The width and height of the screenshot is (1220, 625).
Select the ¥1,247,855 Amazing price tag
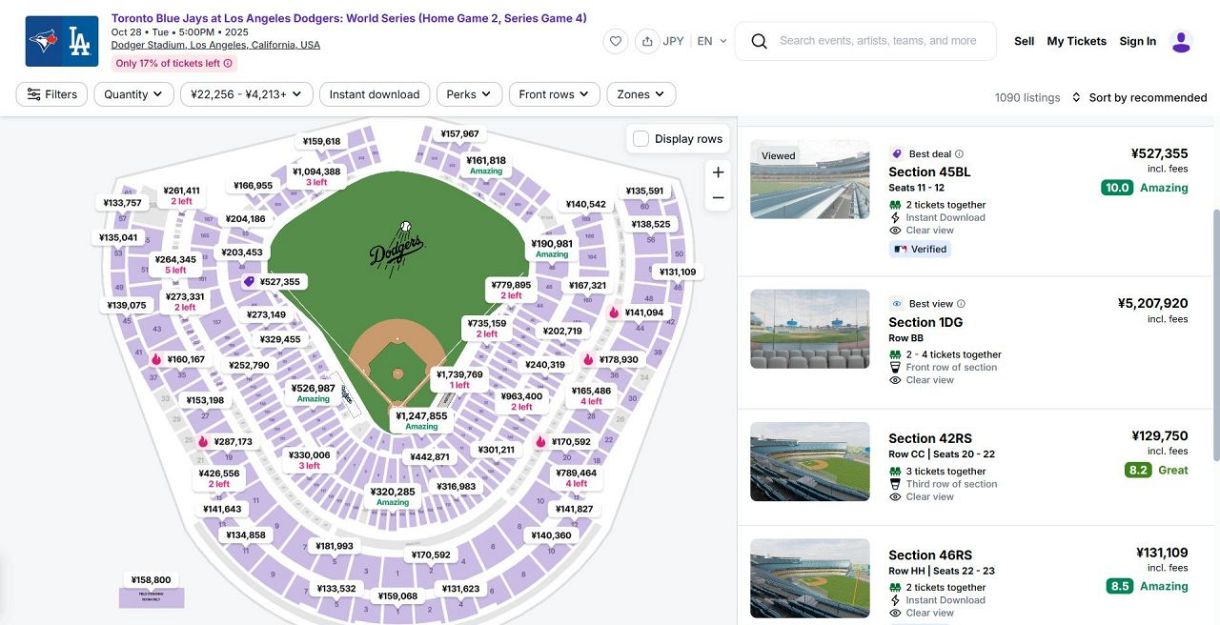(x=422, y=420)
